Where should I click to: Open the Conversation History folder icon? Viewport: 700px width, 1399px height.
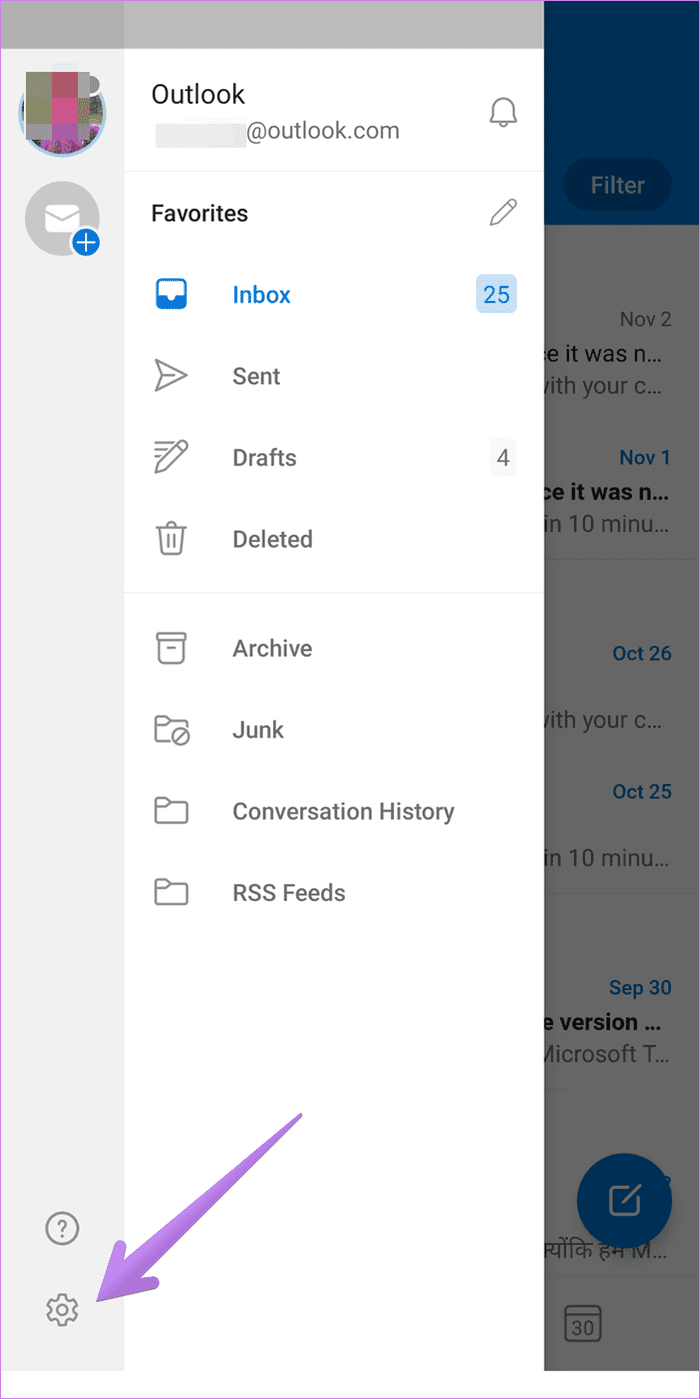click(171, 811)
